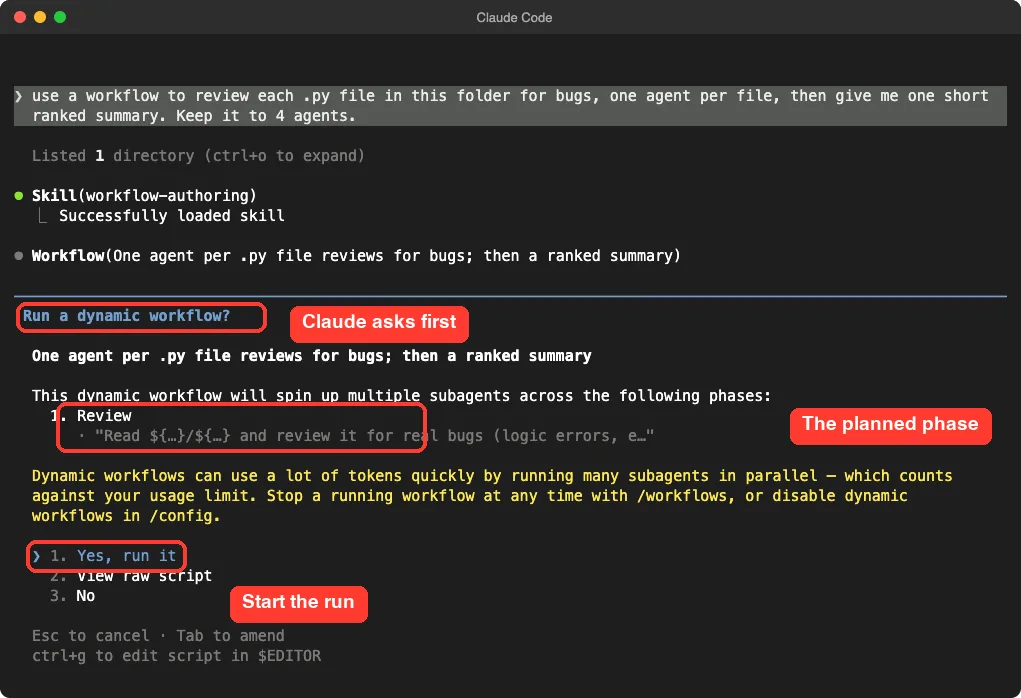Close the Claude Code window with red button
Screen dimensions: 1021x698
click(x=20, y=17)
